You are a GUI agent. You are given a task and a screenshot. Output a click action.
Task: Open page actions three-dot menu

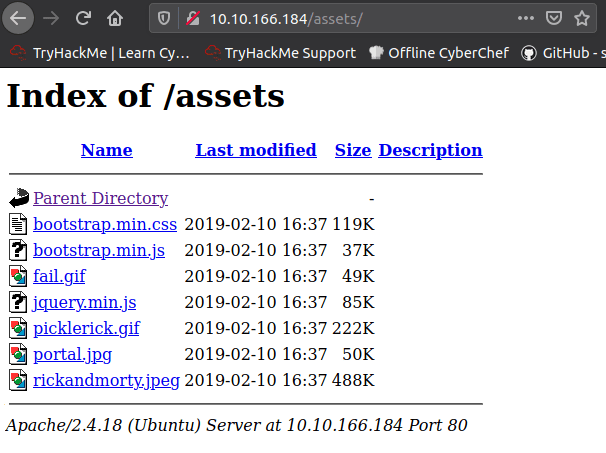[x=526, y=18]
